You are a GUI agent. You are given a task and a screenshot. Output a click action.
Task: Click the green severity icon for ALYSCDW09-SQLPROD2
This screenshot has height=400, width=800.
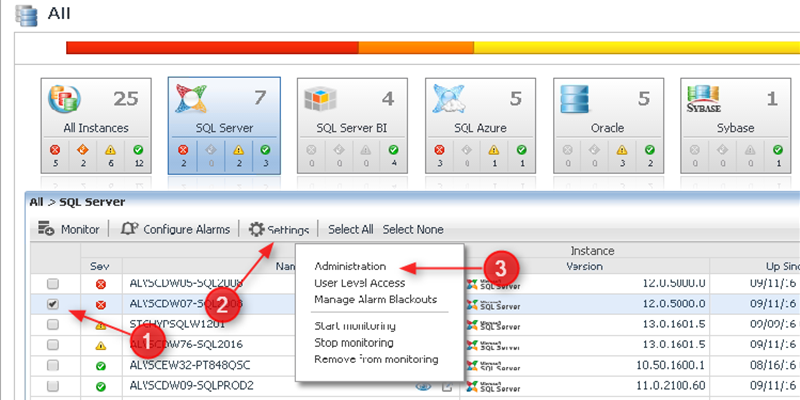tap(101, 386)
